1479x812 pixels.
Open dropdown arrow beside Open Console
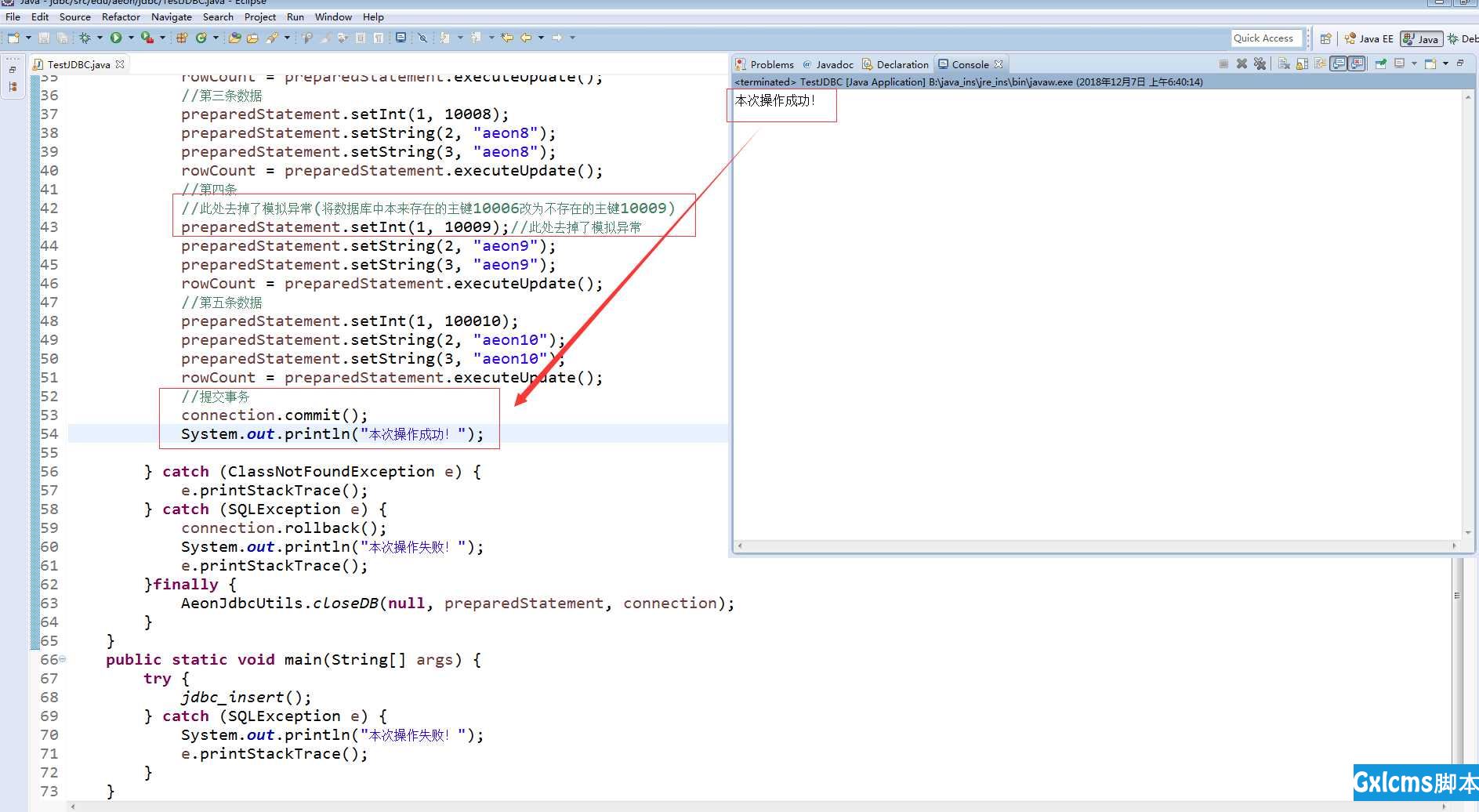tap(1445, 63)
